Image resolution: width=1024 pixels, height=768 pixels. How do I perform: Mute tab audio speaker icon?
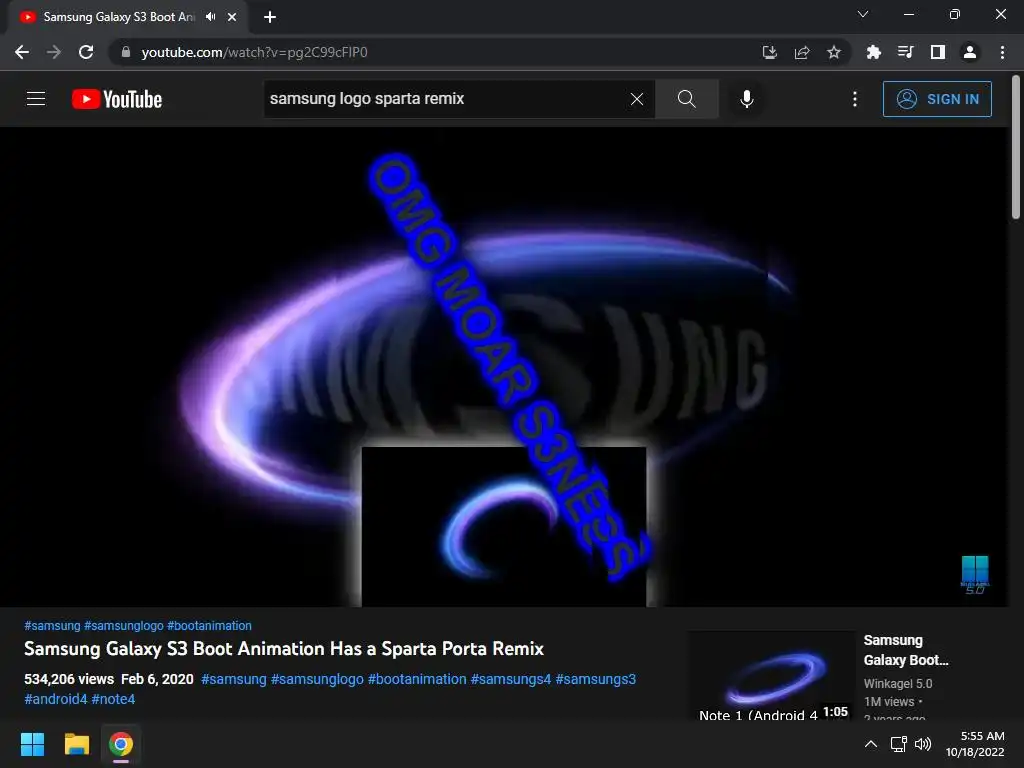[x=210, y=17]
